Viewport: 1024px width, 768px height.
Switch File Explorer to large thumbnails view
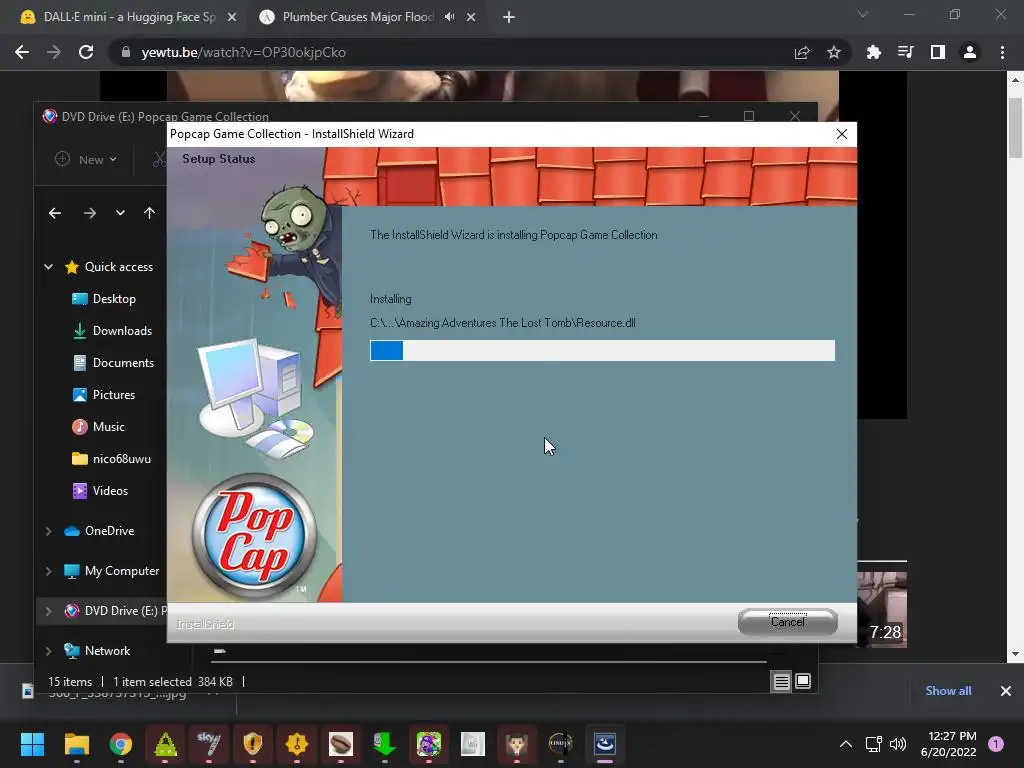tap(803, 682)
